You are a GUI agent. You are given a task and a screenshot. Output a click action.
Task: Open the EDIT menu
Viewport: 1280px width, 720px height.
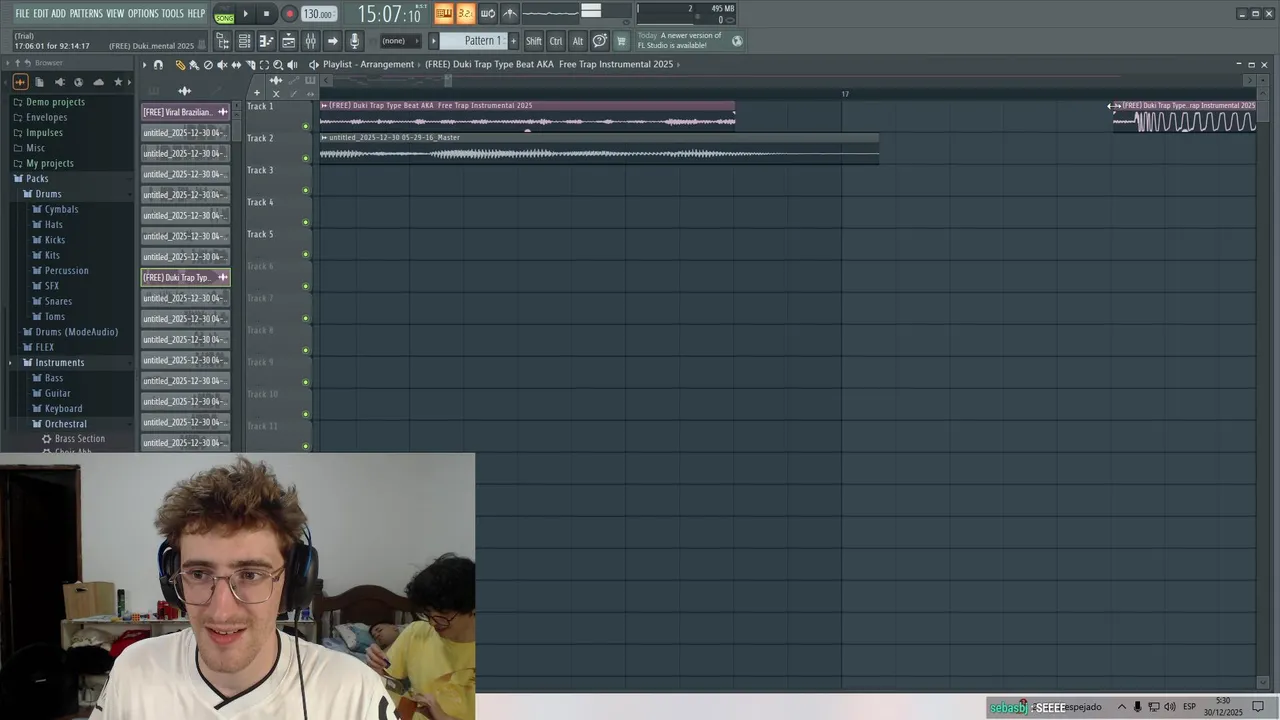(41, 14)
